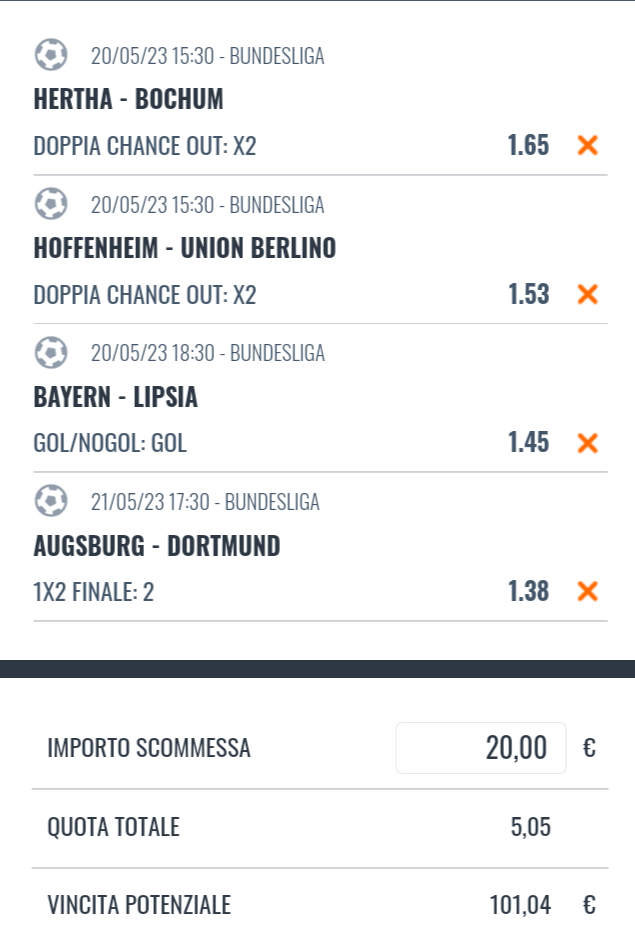The width and height of the screenshot is (635, 945).
Task: Click soccer ball icon for Bayern - Lipsia
Action: pyautogui.click(x=51, y=352)
